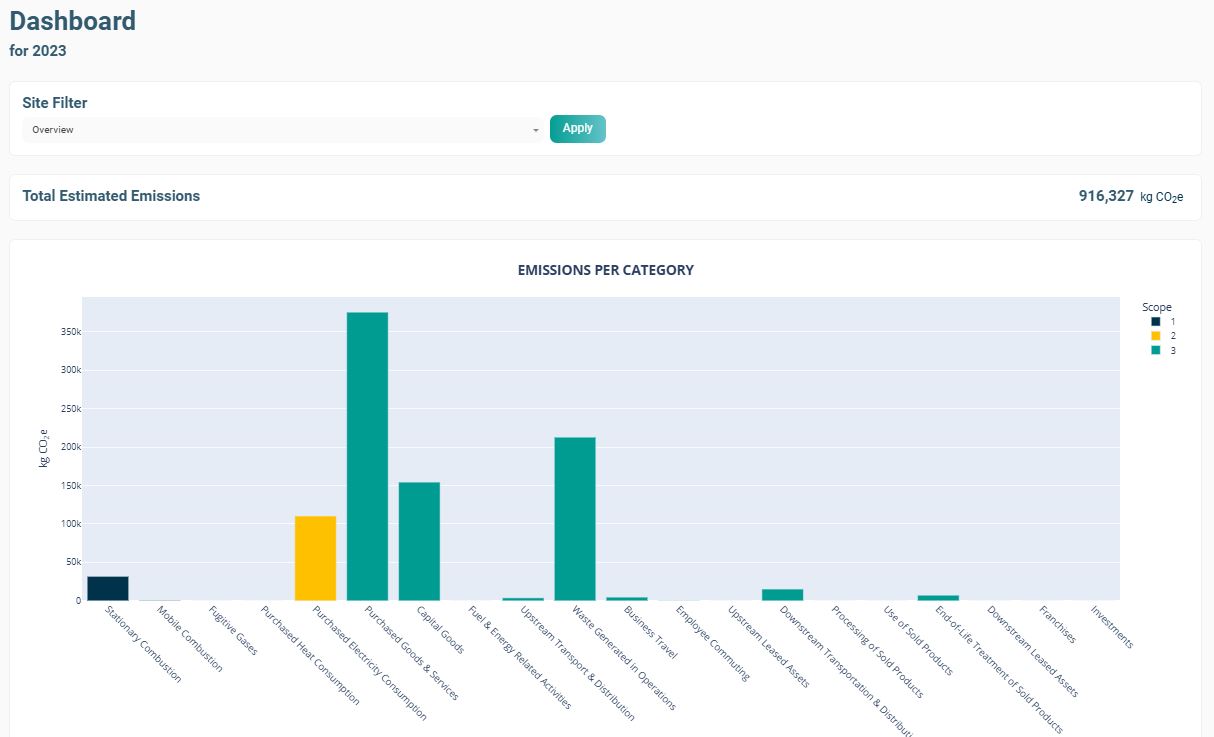Click the 'Fugitive Gases' axis label
The width and height of the screenshot is (1214, 737).
click(x=232, y=630)
